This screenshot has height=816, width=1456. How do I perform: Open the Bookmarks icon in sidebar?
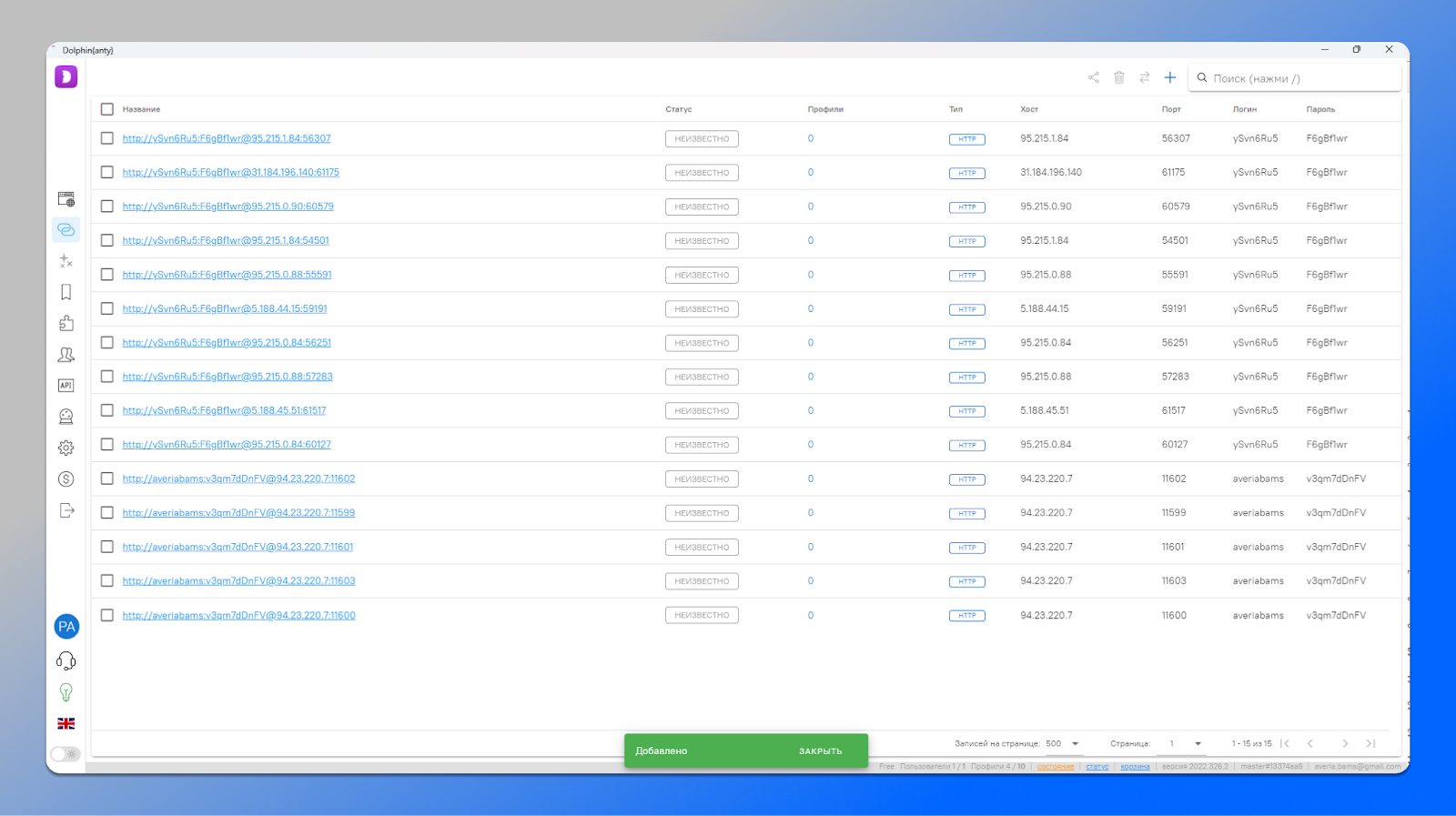[66, 292]
